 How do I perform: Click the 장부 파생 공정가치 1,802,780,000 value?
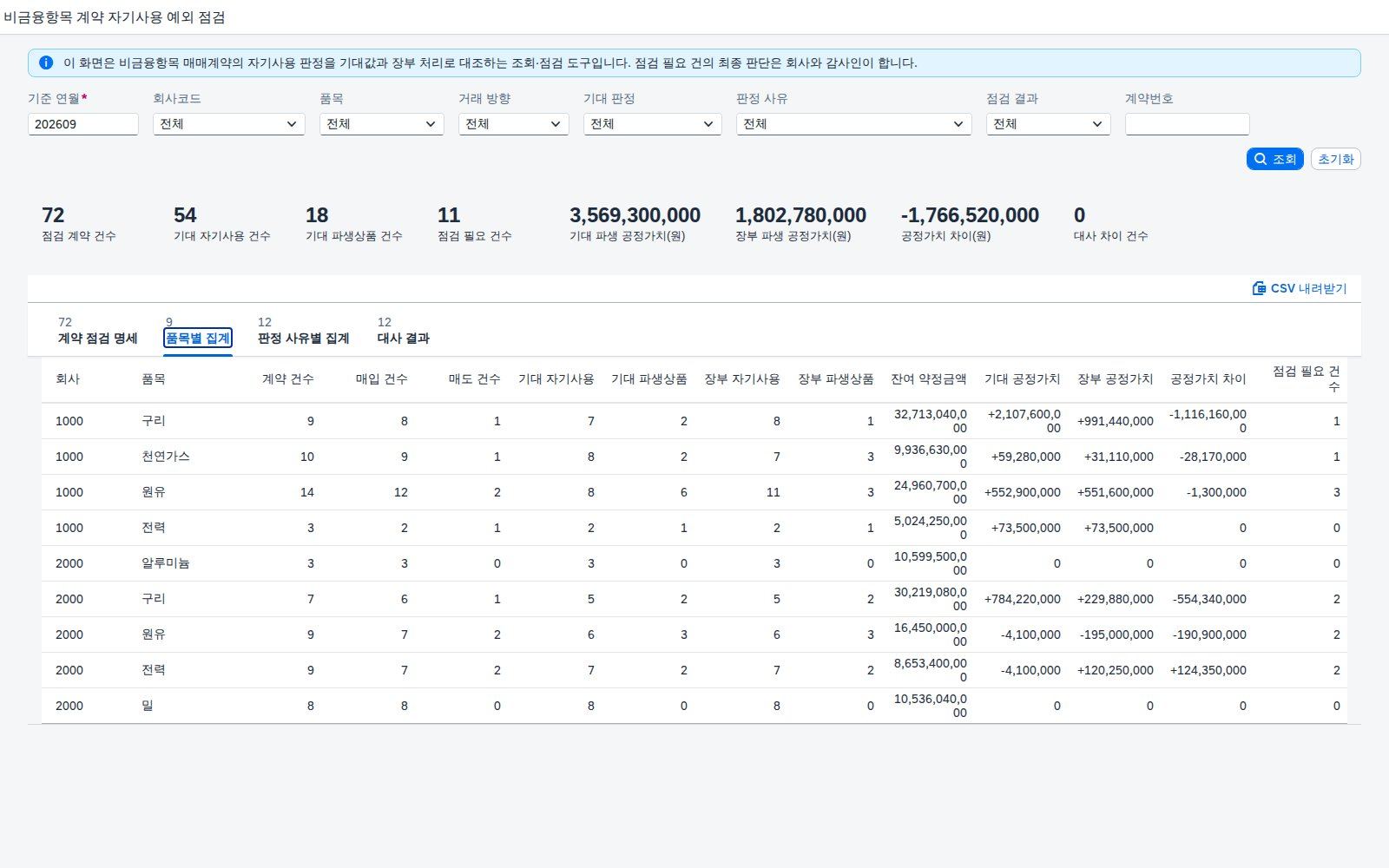click(x=800, y=215)
